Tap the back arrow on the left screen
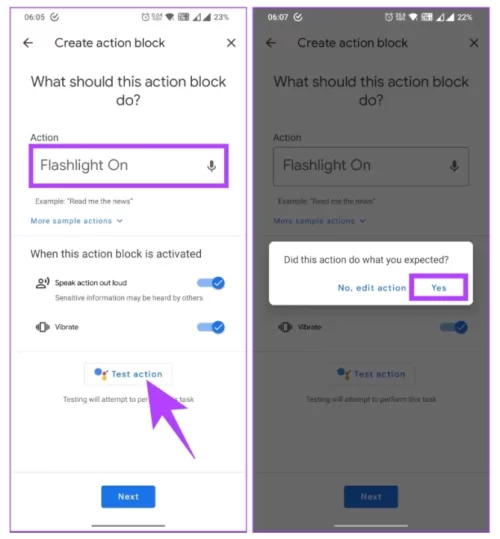500x539 pixels. (28, 43)
